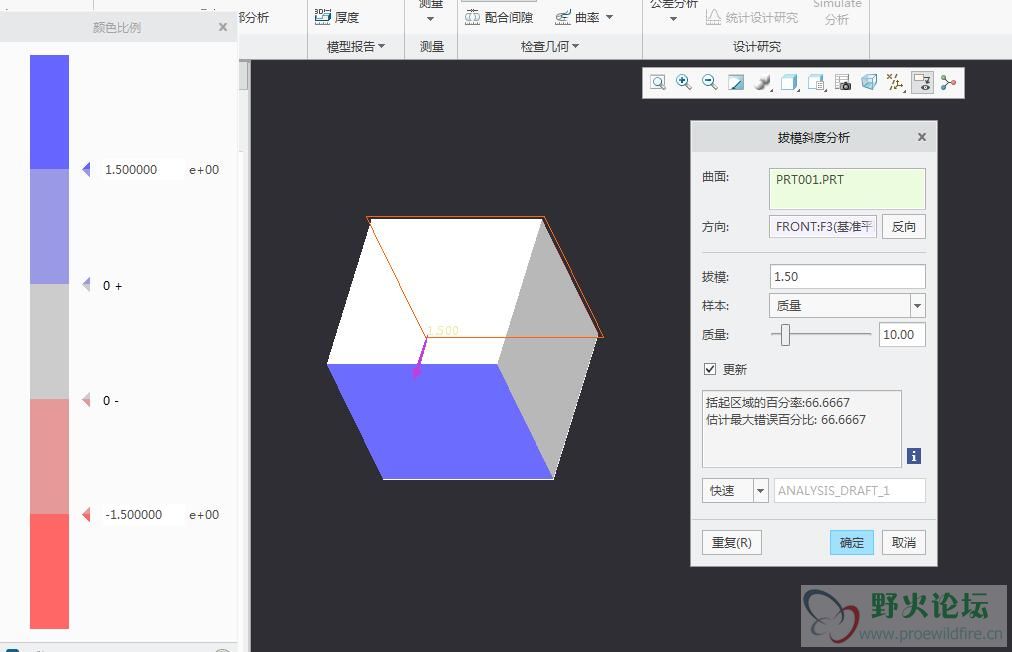Click the 0 - scale arrow marker
The height and width of the screenshot is (652, 1012).
tap(86, 400)
